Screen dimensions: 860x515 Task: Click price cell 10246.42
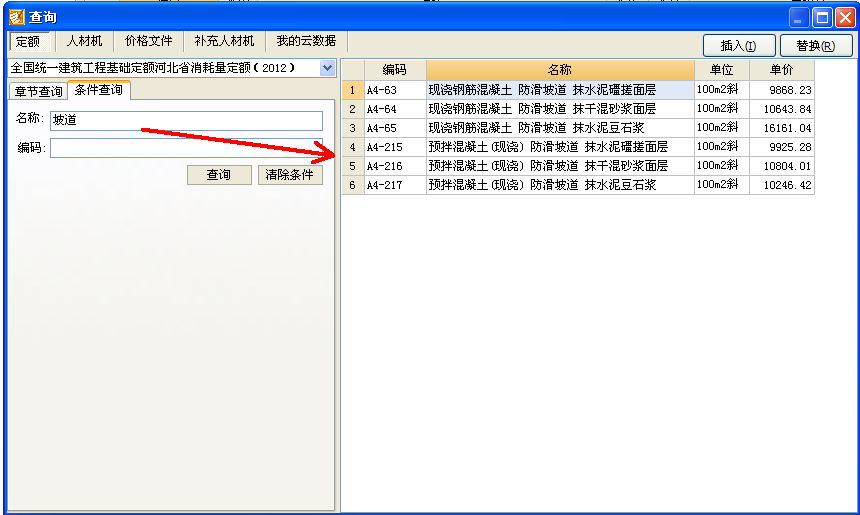point(782,185)
